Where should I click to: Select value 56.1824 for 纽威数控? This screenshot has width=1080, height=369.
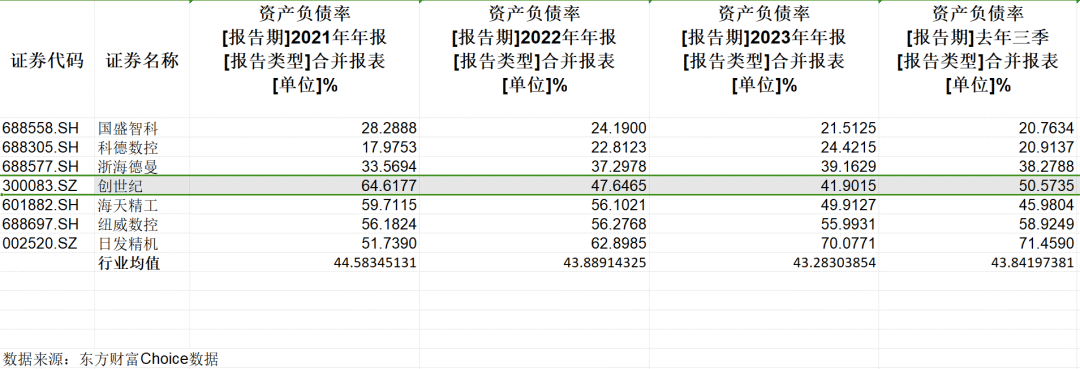click(304, 224)
